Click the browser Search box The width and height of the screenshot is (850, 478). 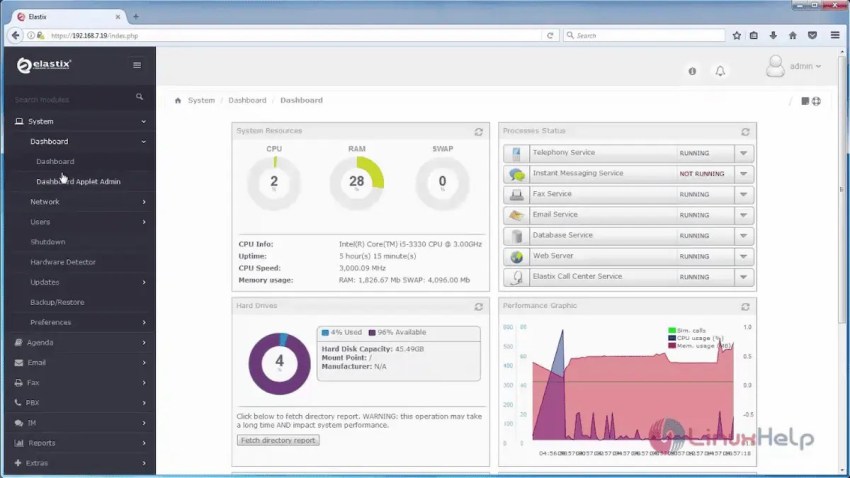644,35
